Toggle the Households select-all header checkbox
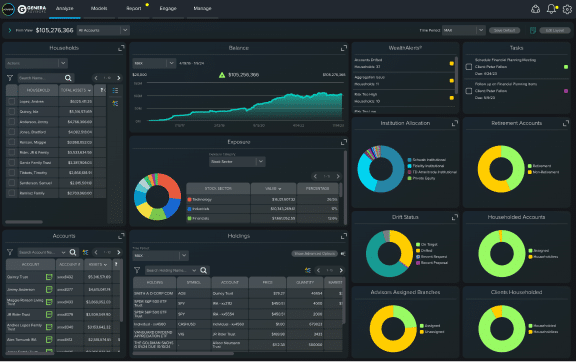This screenshot has height=362, width=576. pos(12,90)
